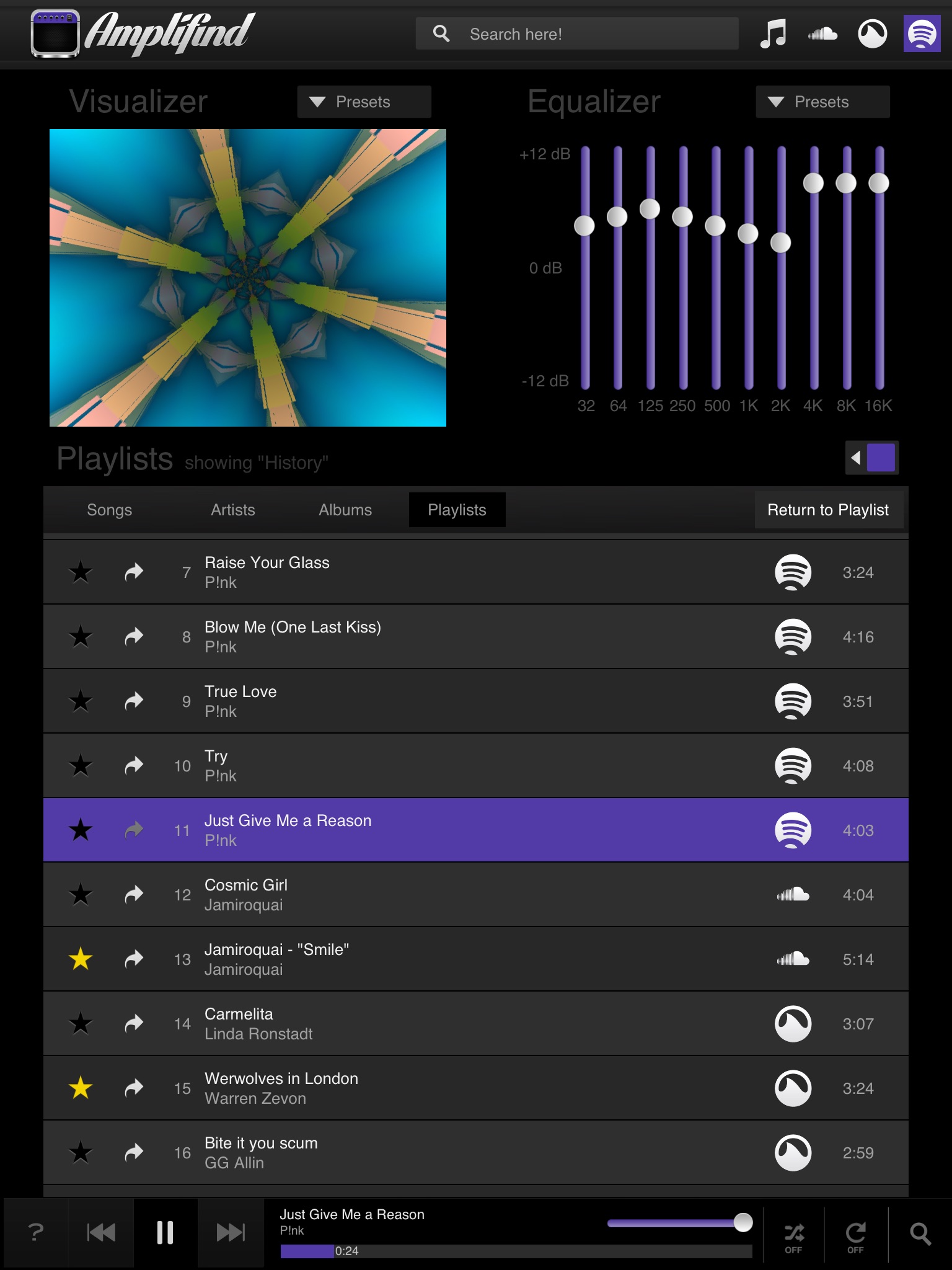Open the Equalizer Presets dropdown
This screenshot has width=952, height=1270.
(822, 102)
